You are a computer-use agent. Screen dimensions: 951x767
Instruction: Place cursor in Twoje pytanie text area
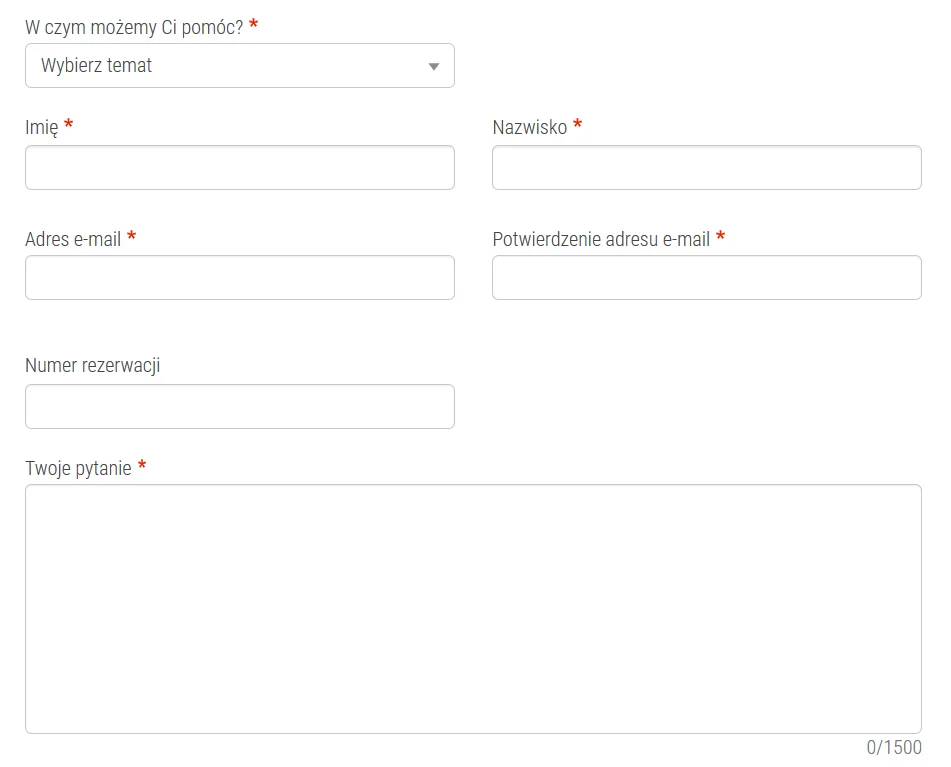coord(473,609)
